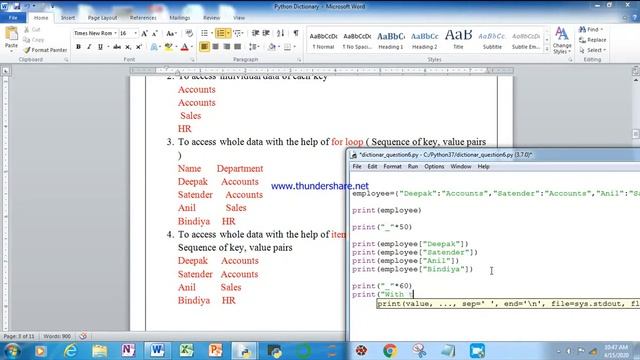Open PowerPoint from the taskbar
The height and width of the screenshot is (360, 640).
[x=215, y=351]
